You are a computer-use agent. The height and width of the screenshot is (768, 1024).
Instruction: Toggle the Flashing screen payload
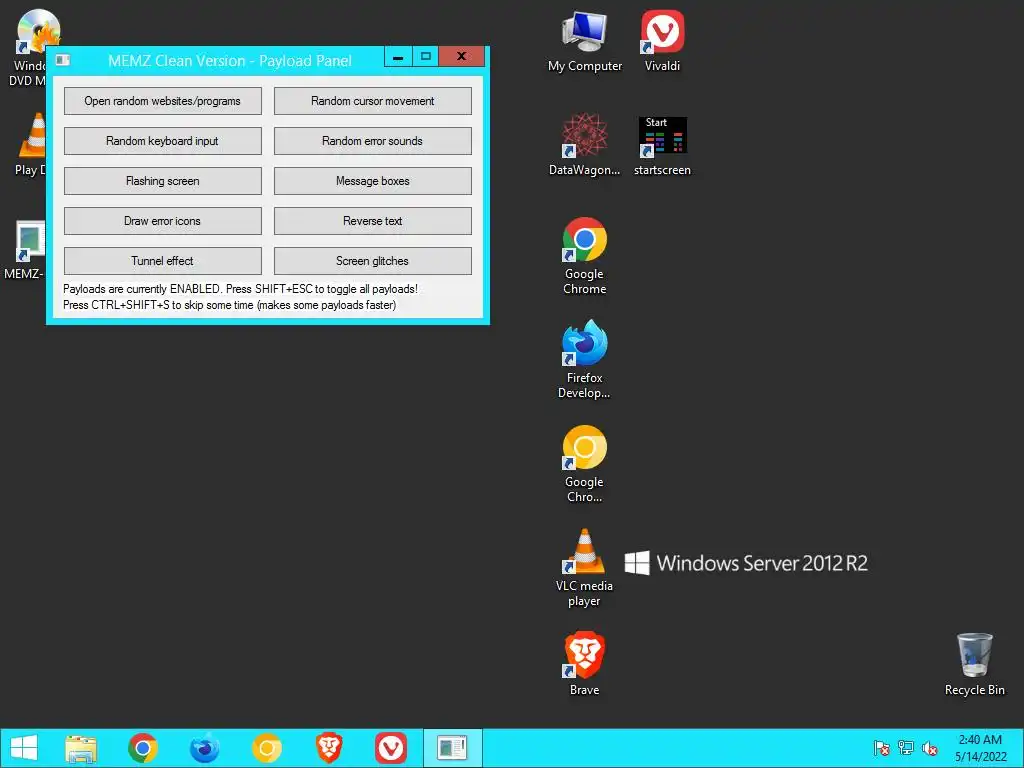(163, 181)
